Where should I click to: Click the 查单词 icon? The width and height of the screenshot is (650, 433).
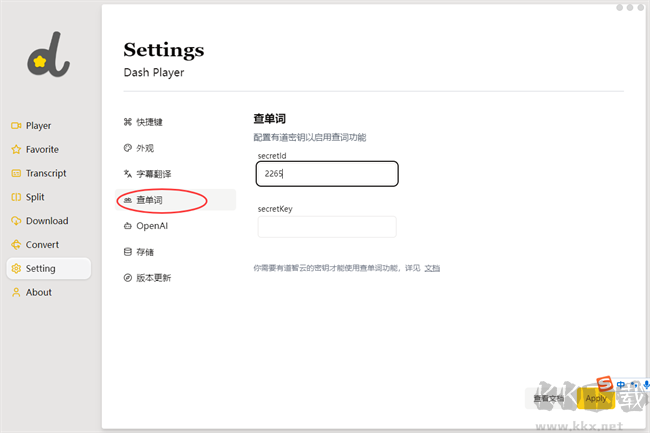[x=128, y=200]
